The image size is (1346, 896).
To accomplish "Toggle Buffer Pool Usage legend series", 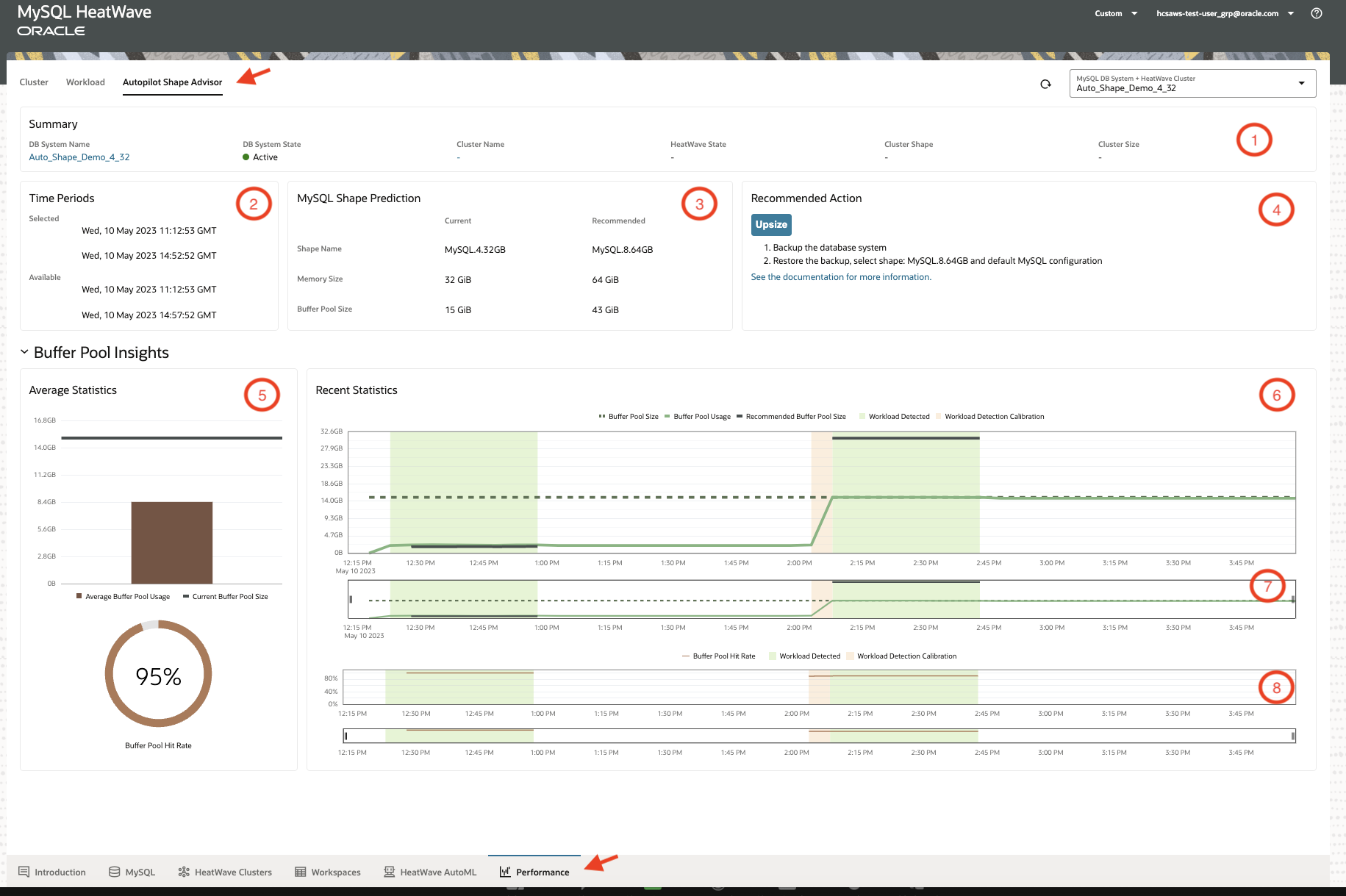I will point(701,417).
